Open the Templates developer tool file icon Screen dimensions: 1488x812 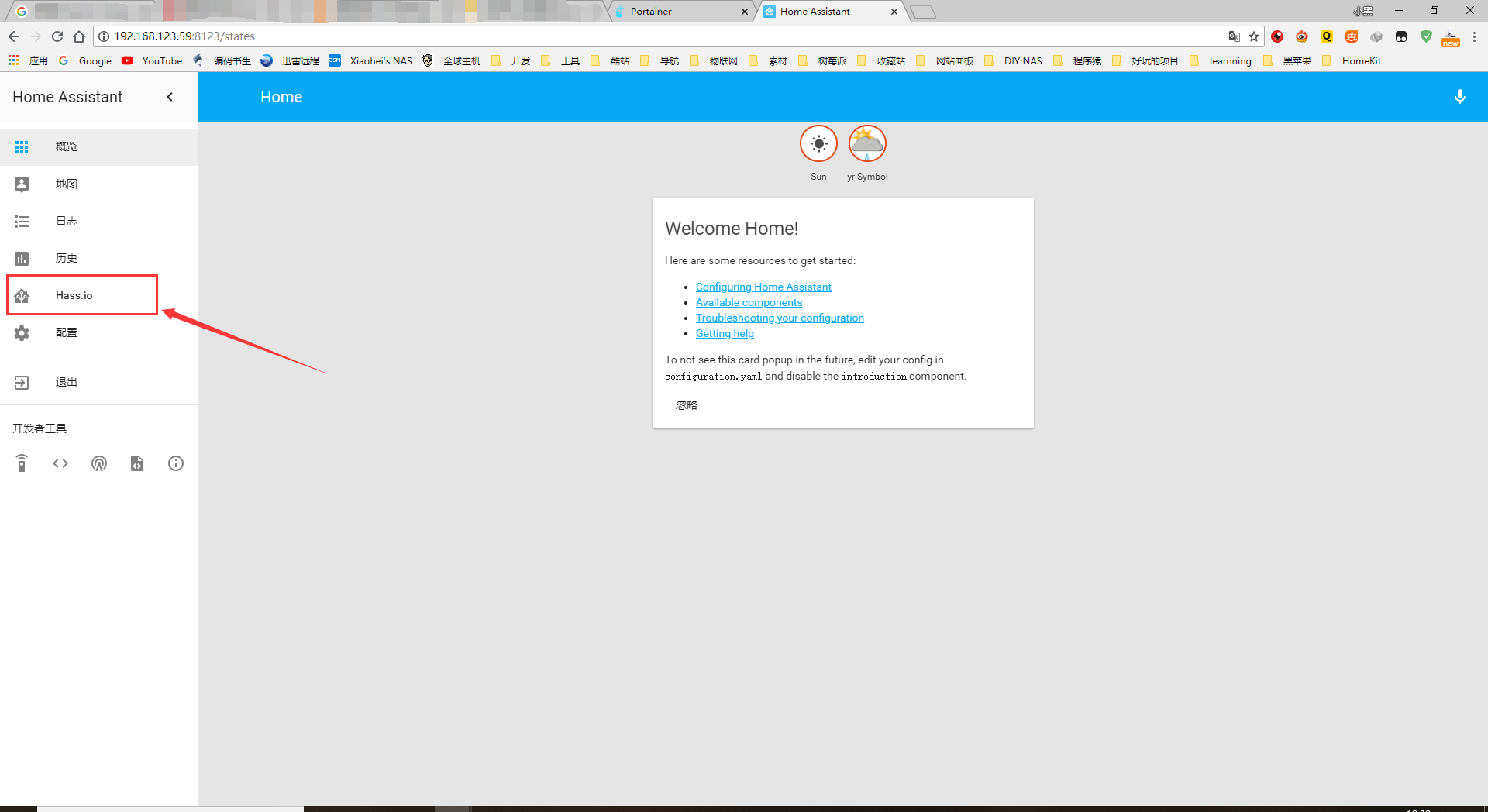[x=137, y=463]
